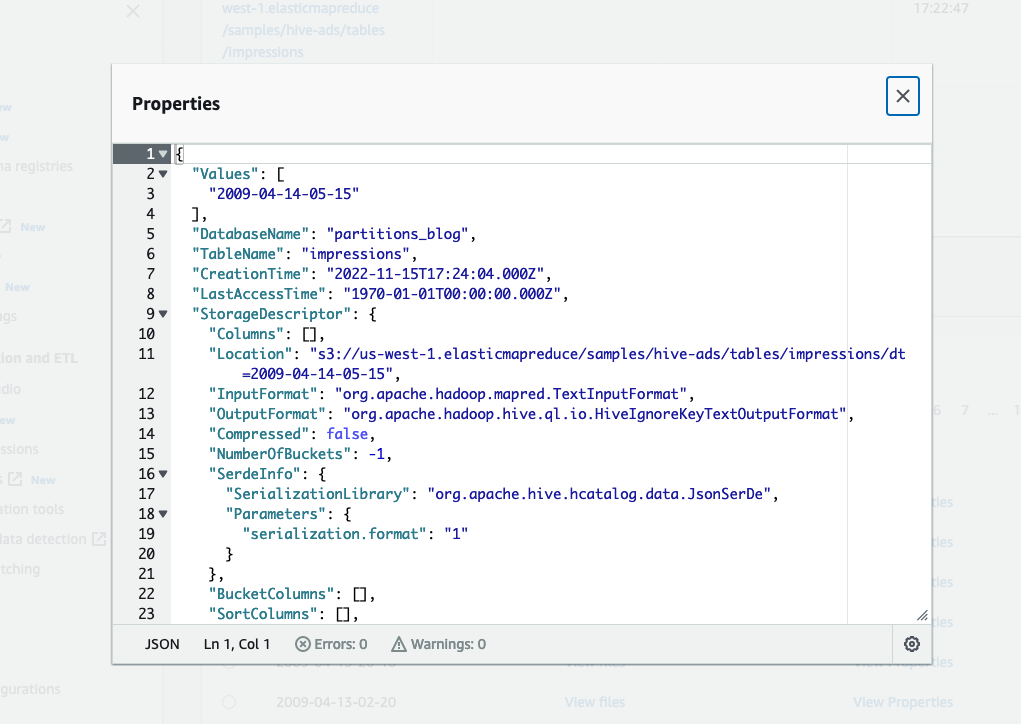This screenshot has height=724, width=1021.
Task: Click line number 23 in the gutter
Action: click(x=147, y=614)
